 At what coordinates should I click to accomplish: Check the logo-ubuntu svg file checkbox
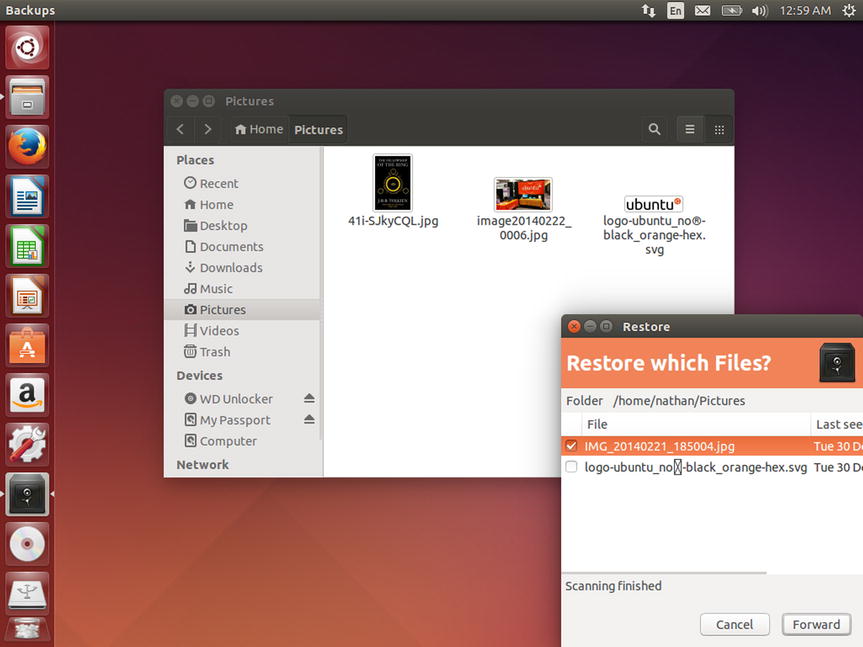pyautogui.click(x=571, y=467)
